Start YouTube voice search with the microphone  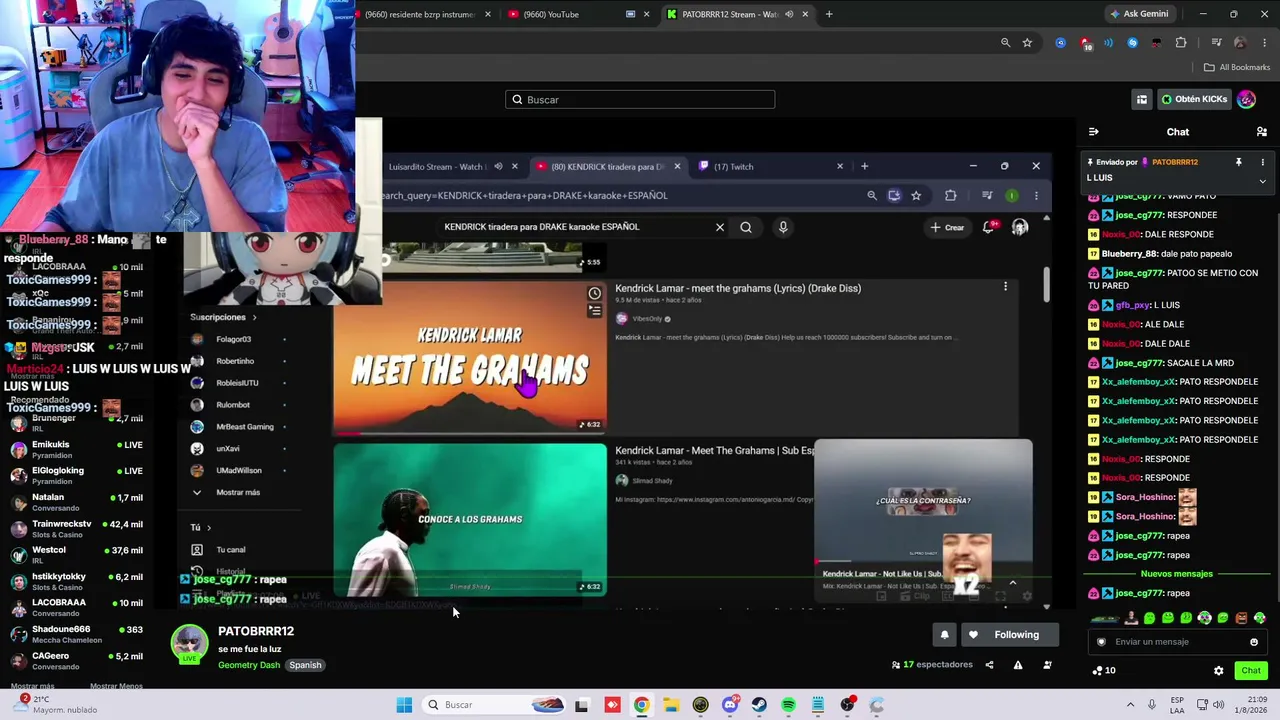pos(783,227)
